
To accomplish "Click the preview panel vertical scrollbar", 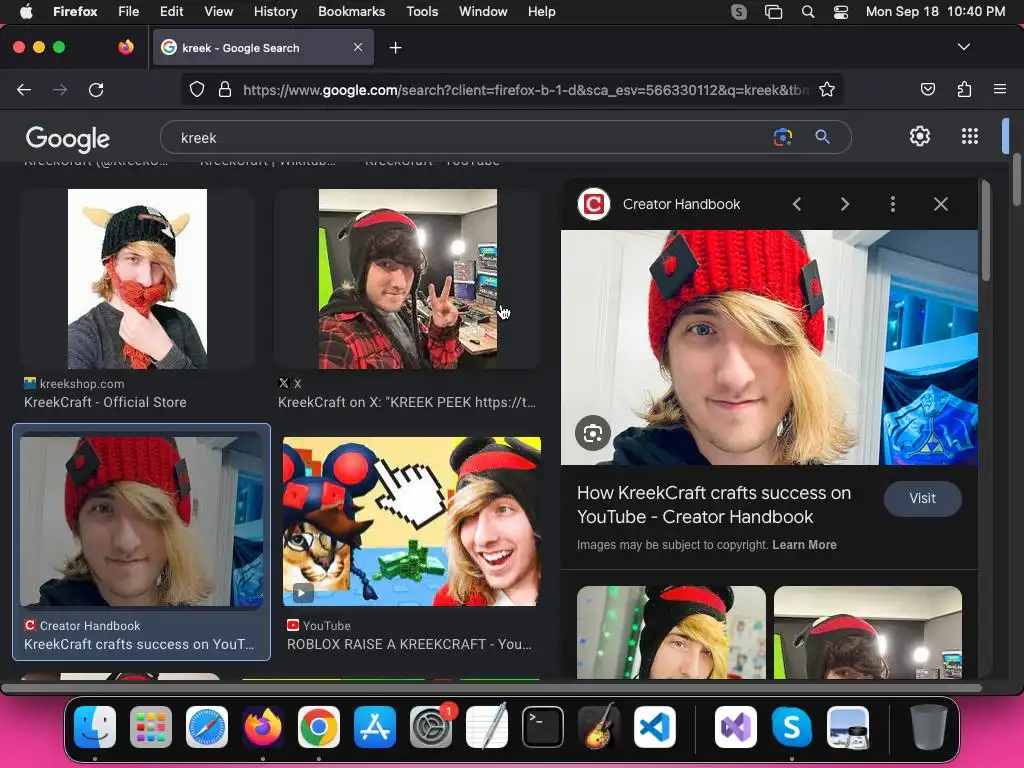I will point(985,232).
